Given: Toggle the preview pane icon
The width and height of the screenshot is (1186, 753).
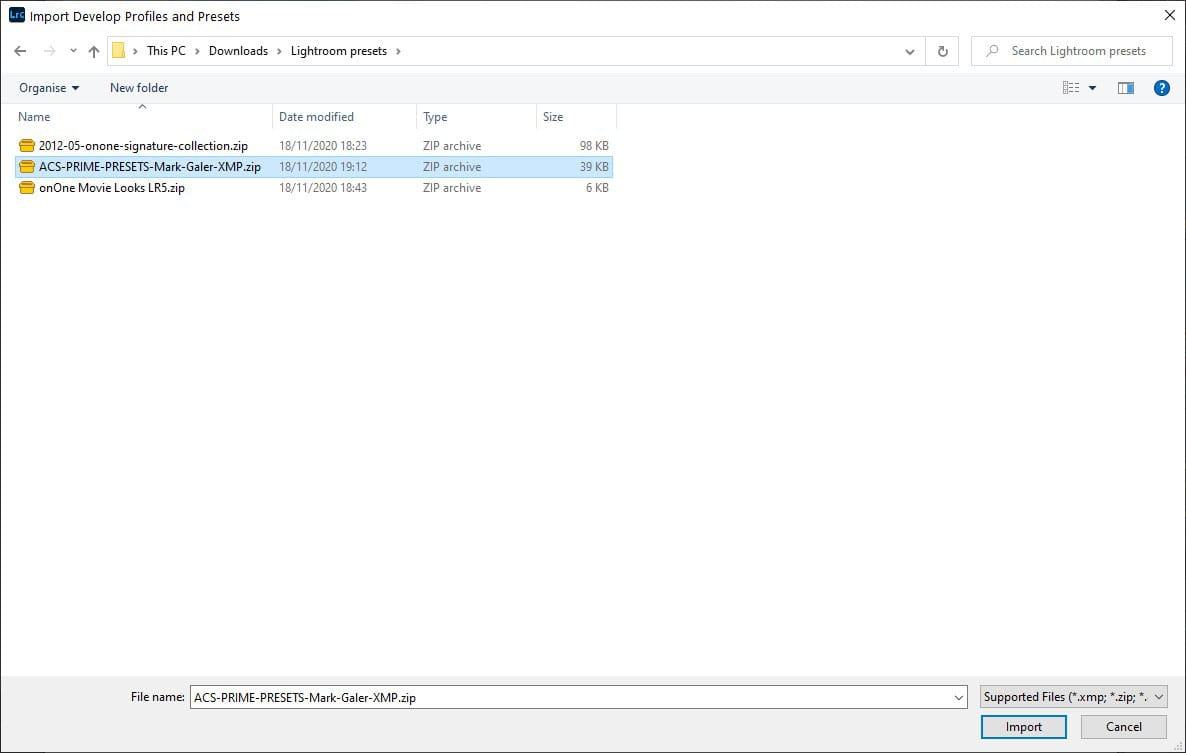Looking at the screenshot, I should [1126, 88].
